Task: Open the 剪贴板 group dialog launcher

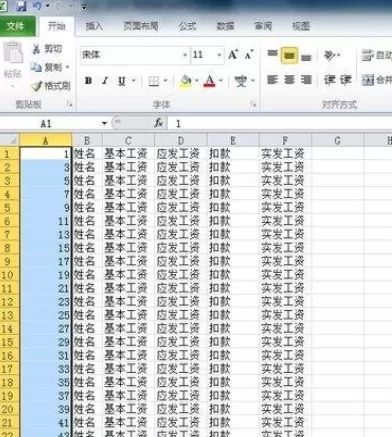Action: (x=70, y=105)
